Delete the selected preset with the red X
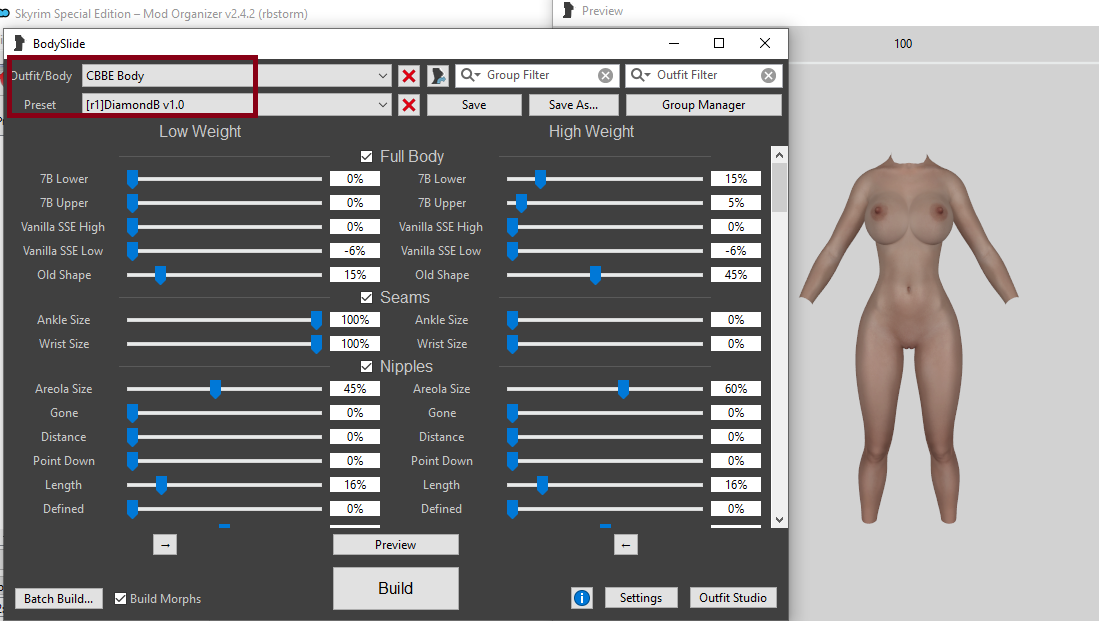Screen dimensions: 1099x621 click(409, 105)
